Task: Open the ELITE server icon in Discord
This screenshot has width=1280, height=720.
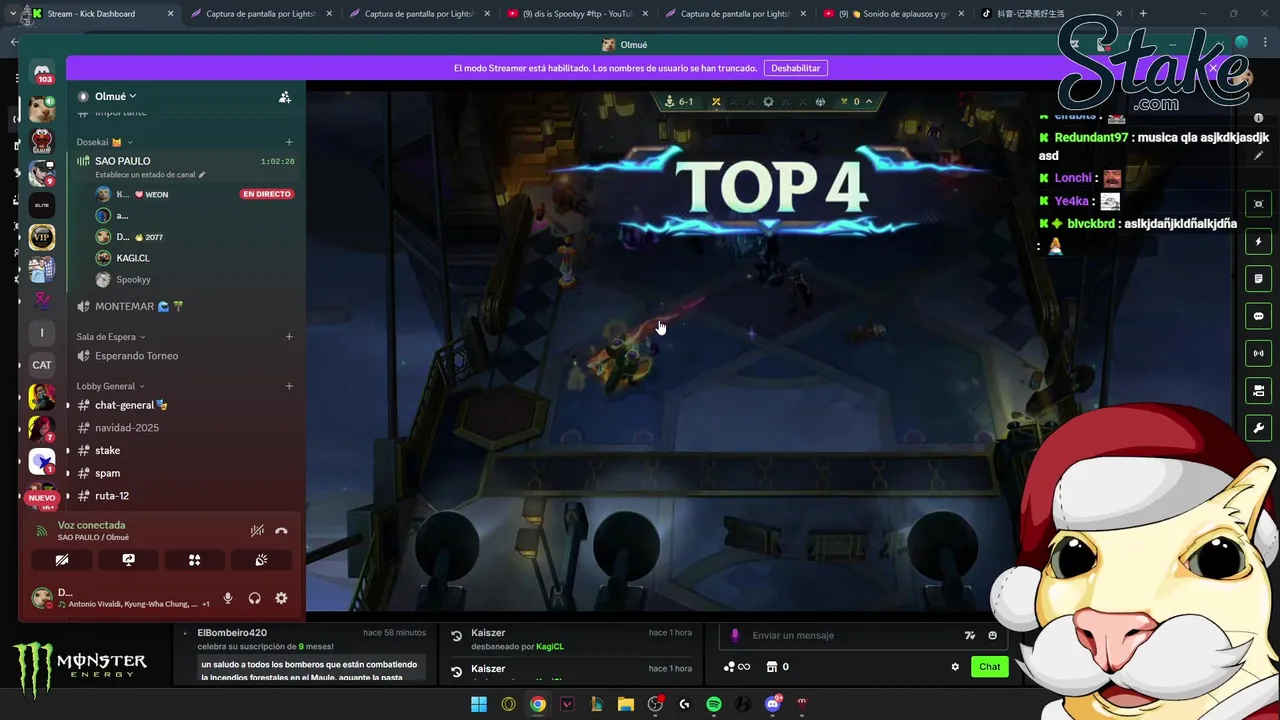Action: (42, 205)
